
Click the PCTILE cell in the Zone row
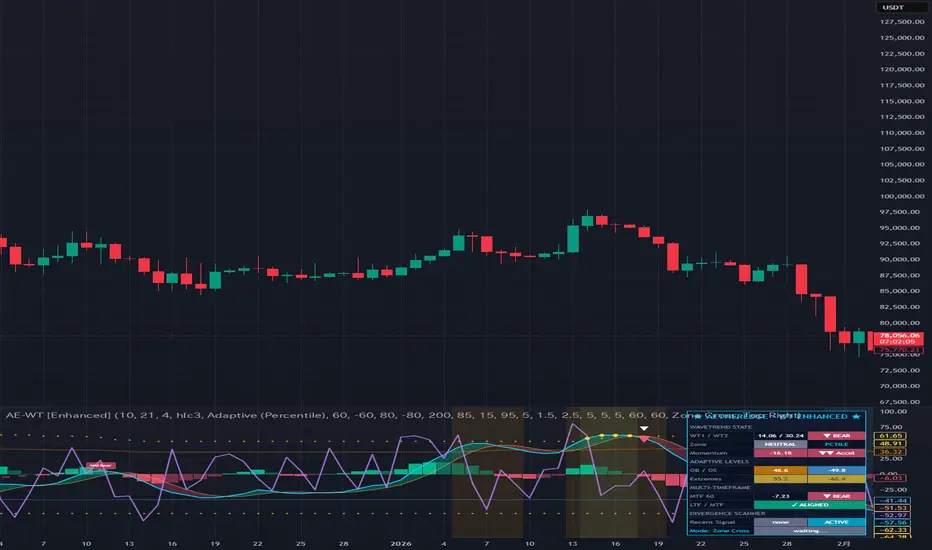[x=836, y=444]
